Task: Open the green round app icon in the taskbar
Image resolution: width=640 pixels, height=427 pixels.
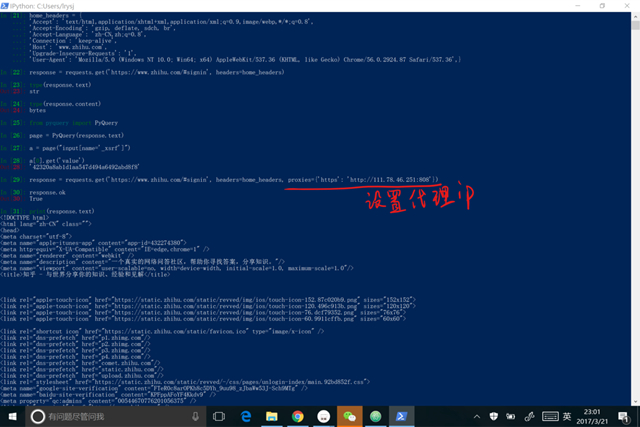Action: pyautogui.click(x=376, y=416)
